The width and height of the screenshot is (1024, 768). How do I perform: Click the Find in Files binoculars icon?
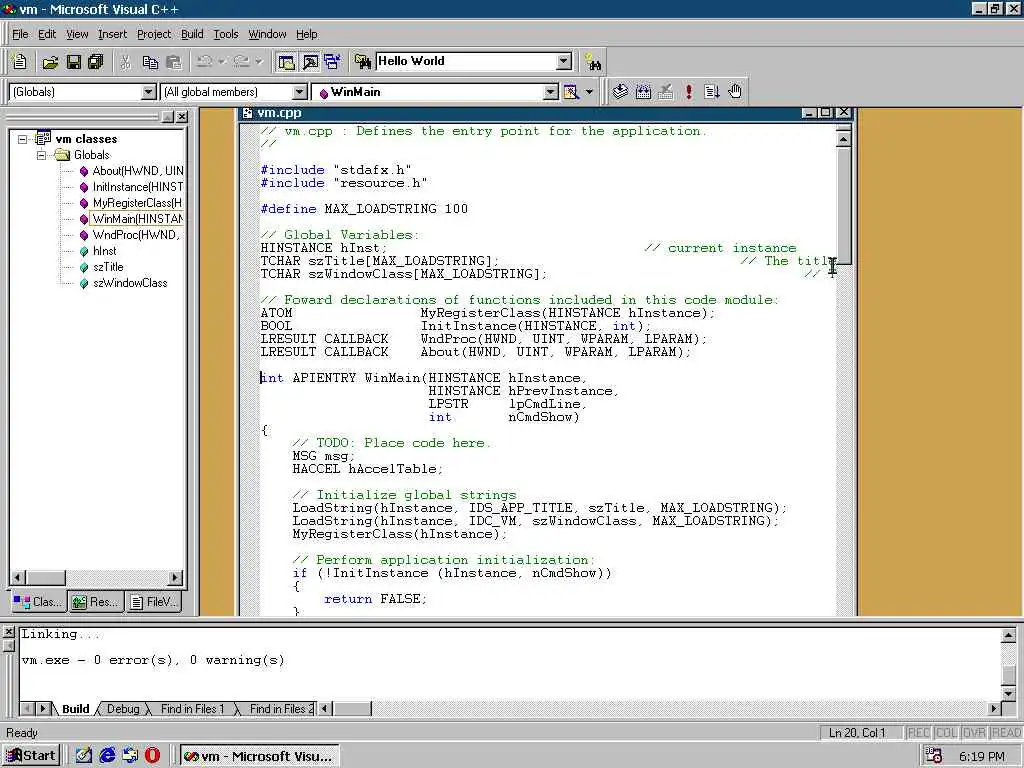pos(362,62)
